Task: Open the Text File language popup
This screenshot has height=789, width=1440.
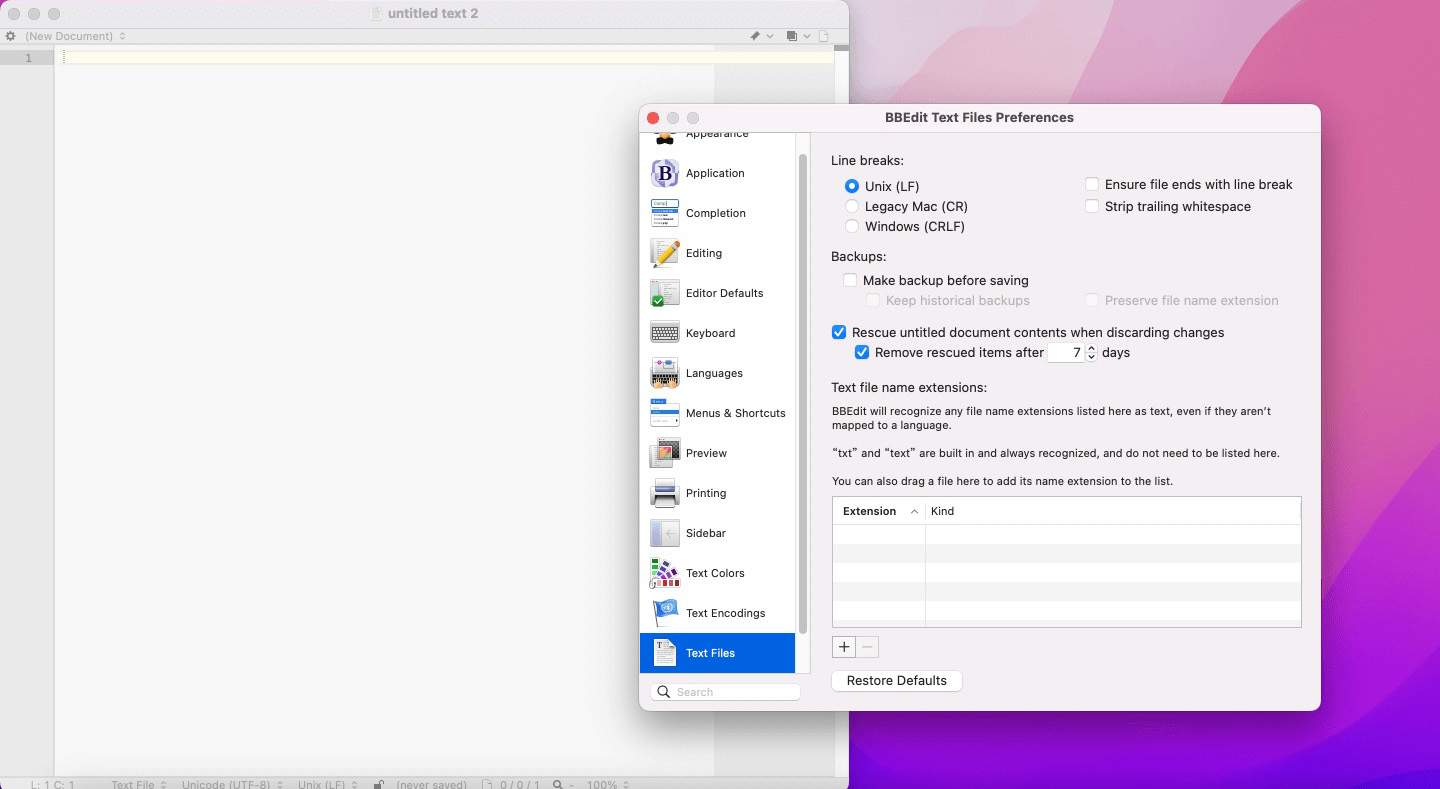Action: 138,784
